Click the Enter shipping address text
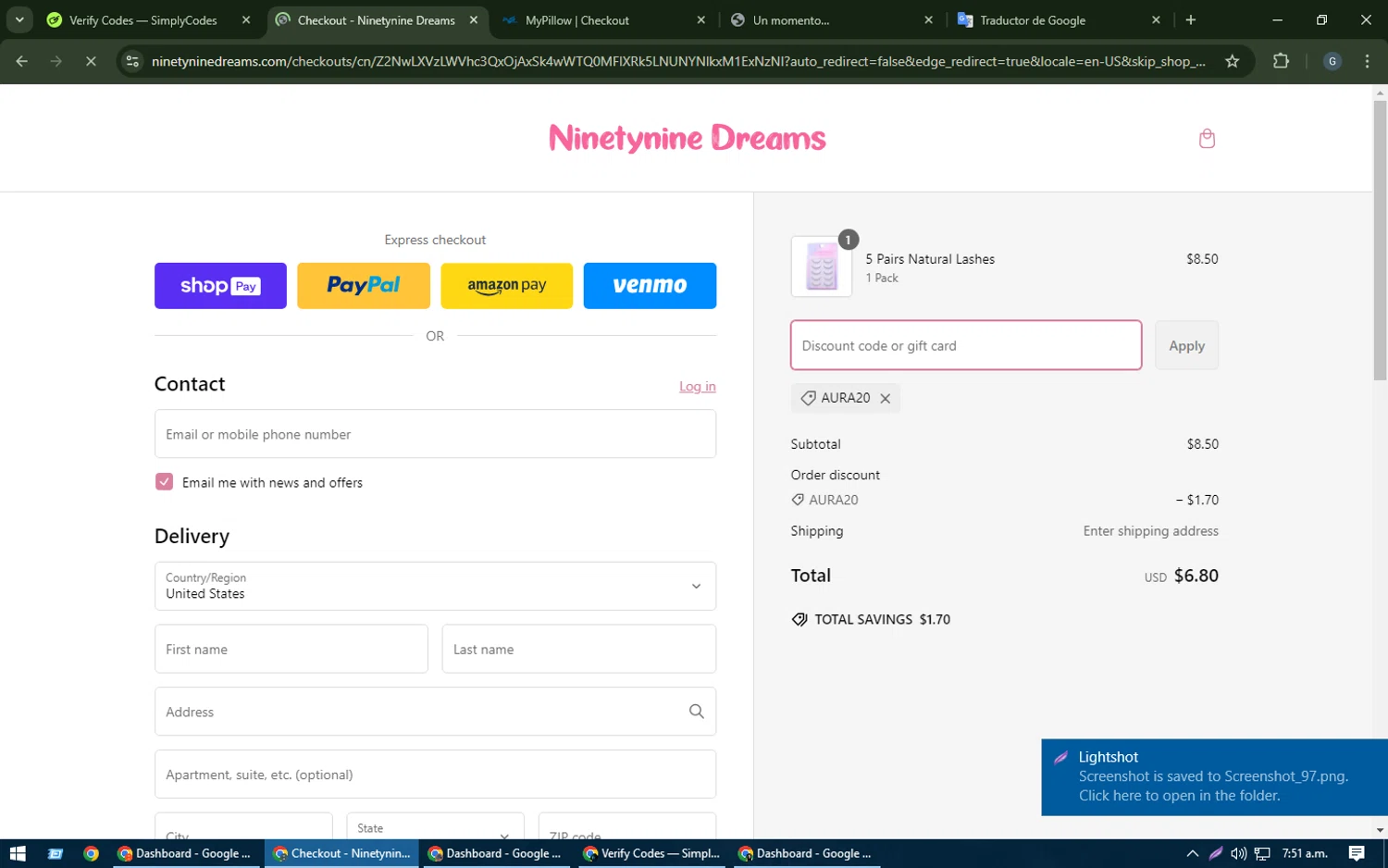Screen dimensions: 1388x868 click(1150, 531)
